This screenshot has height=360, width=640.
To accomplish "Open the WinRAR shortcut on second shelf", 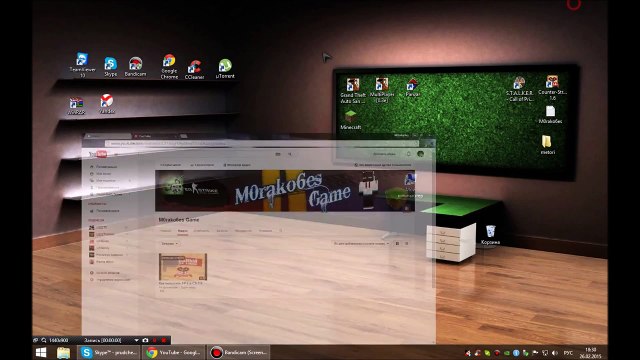I will (76, 105).
